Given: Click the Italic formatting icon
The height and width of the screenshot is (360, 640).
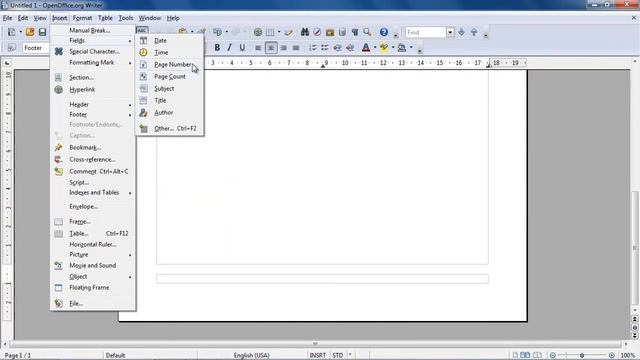Looking at the screenshot, I should [x=229, y=48].
